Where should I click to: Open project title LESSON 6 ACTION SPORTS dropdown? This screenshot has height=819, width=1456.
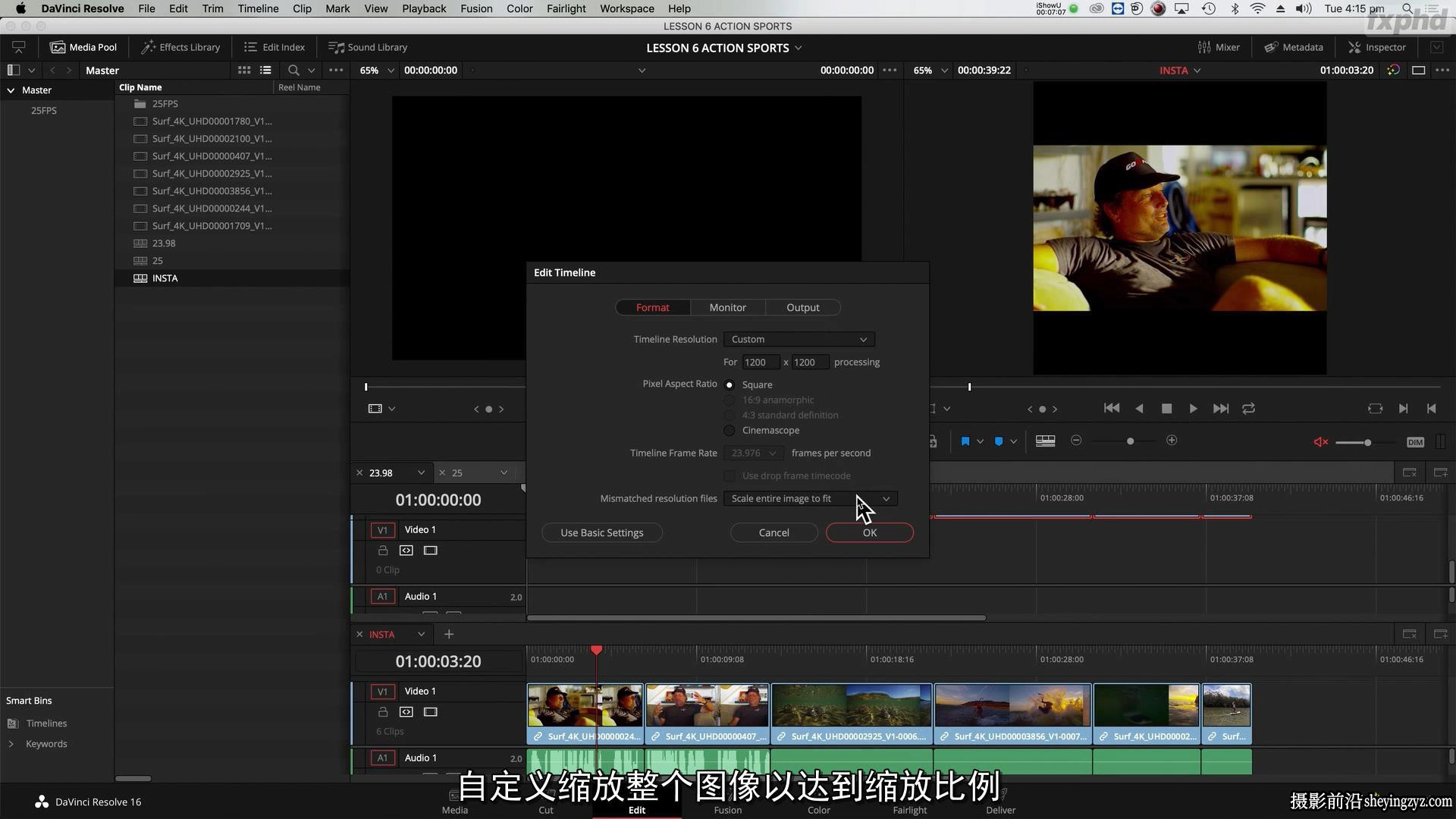(798, 48)
